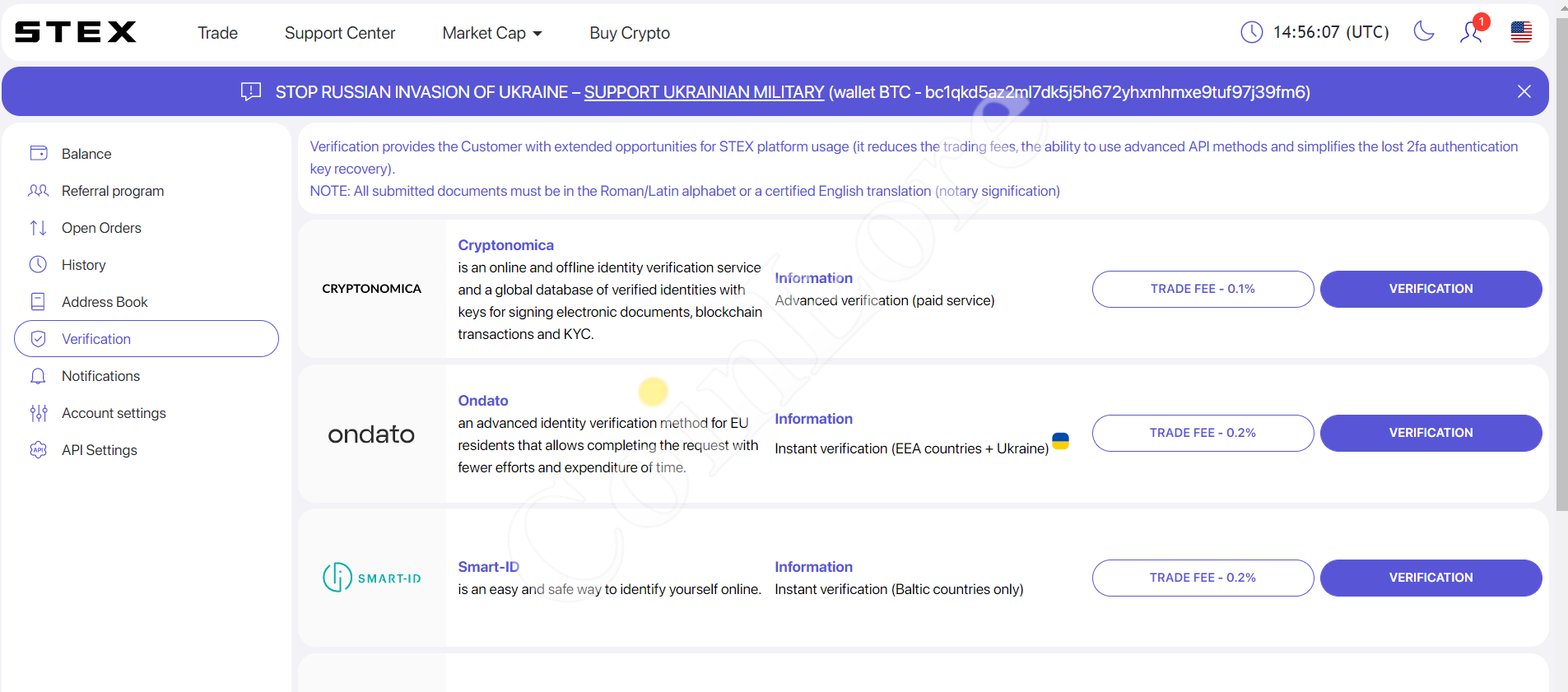The height and width of the screenshot is (692, 1568).
Task: Click the History clock icon
Action: click(38, 264)
